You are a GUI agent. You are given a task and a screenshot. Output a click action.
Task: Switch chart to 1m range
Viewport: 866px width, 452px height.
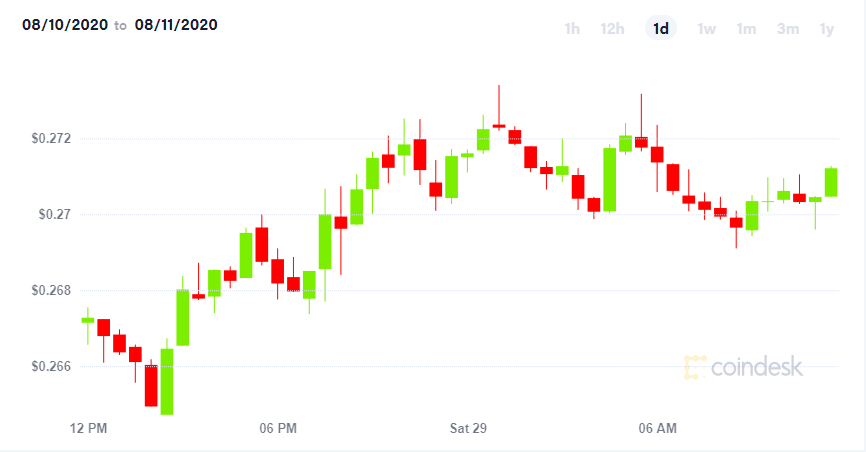tap(746, 29)
